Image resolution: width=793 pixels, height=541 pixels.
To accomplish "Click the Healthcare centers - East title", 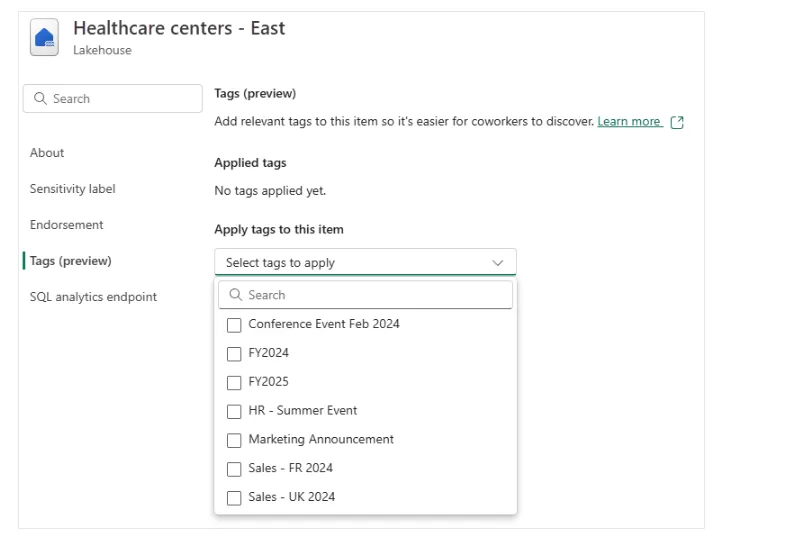I will [179, 28].
